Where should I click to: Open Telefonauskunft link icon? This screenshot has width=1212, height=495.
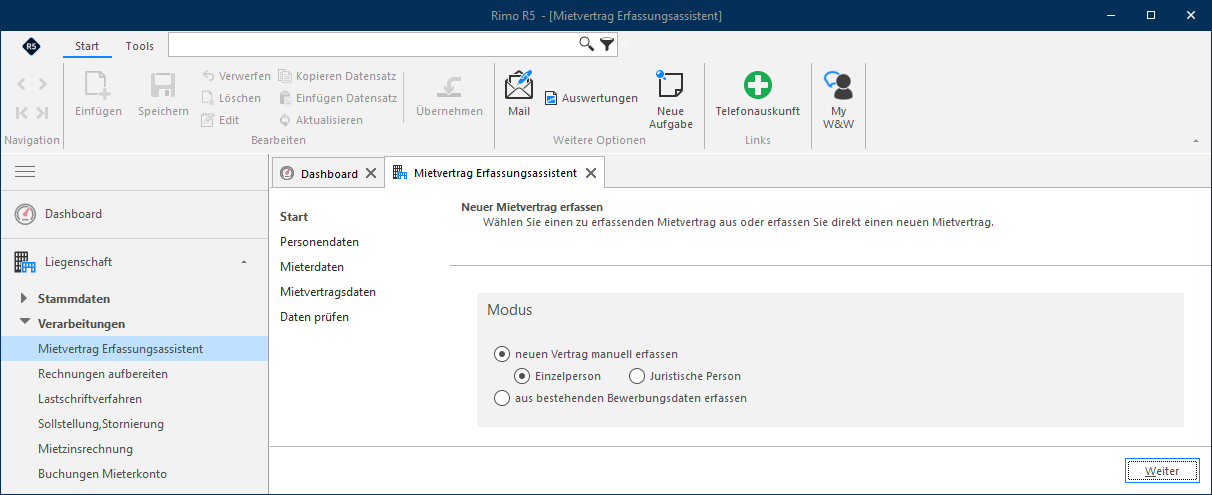(x=758, y=86)
